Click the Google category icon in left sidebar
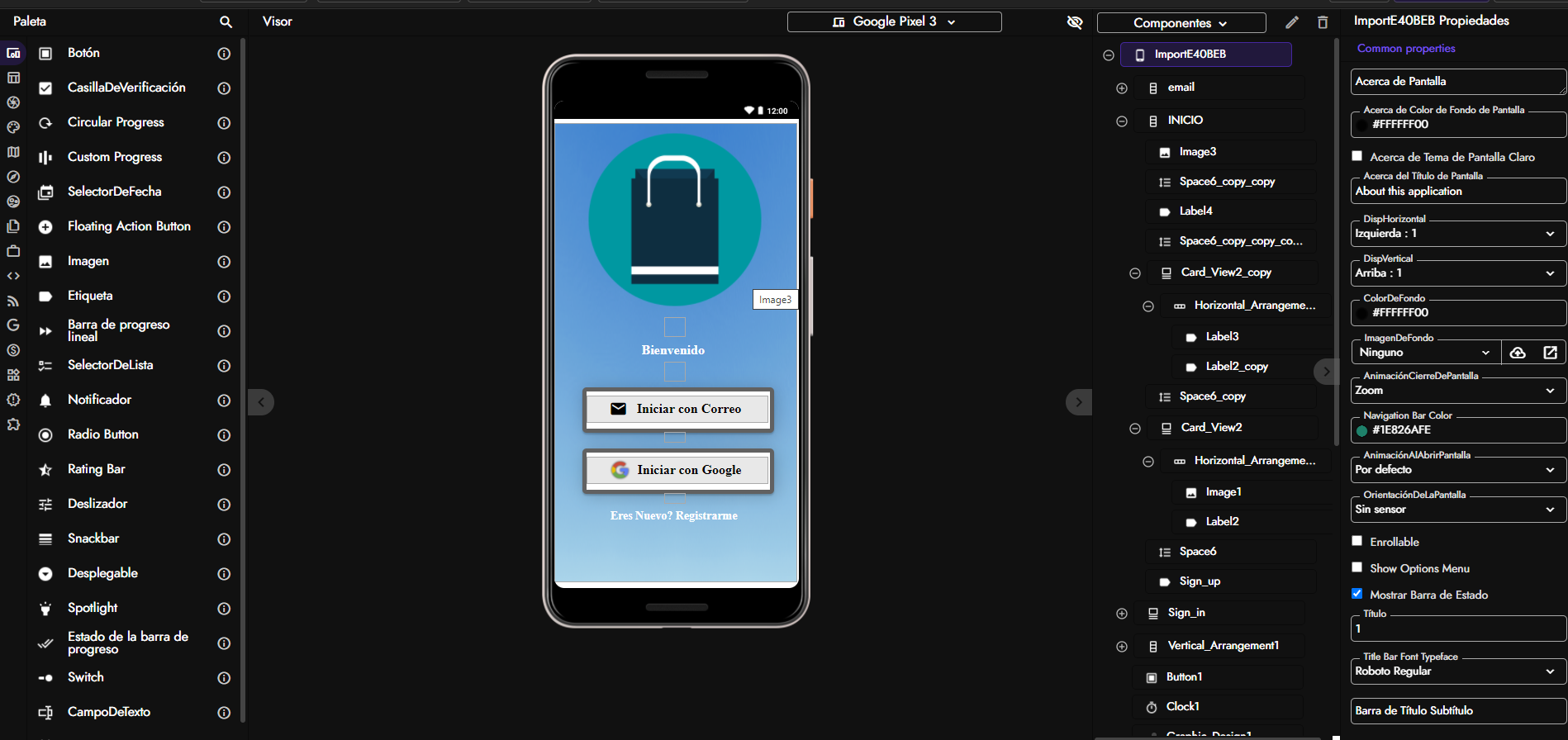This screenshot has width=1568, height=740. coord(13,325)
